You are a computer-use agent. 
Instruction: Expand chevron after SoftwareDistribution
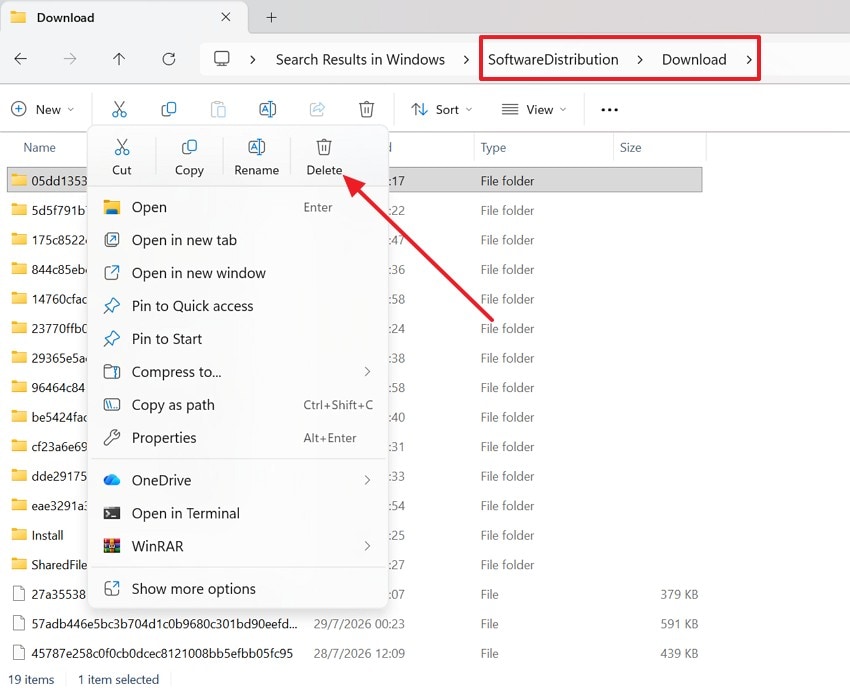click(x=640, y=60)
